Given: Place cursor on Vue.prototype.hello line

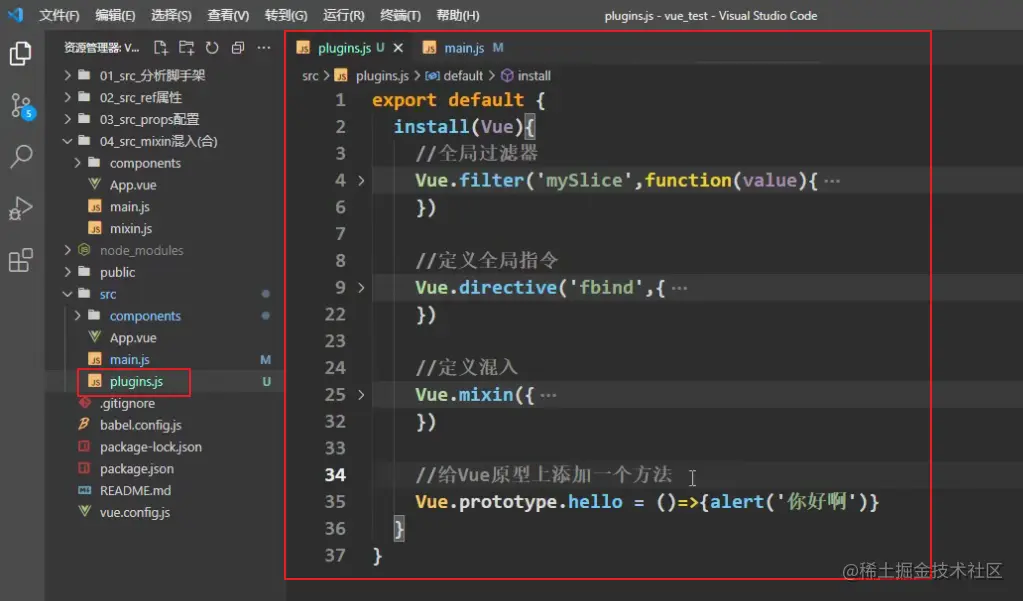Looking at the screenshot, I should pyautogui.click(x=647, y=502).
